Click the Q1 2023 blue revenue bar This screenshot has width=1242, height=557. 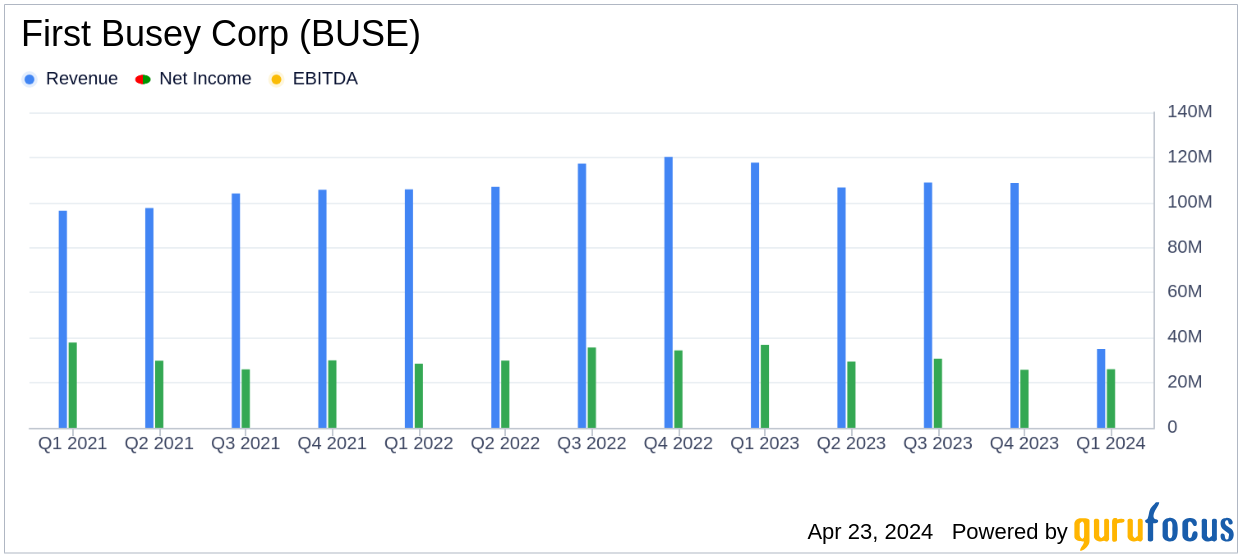(x=755, y=295)
